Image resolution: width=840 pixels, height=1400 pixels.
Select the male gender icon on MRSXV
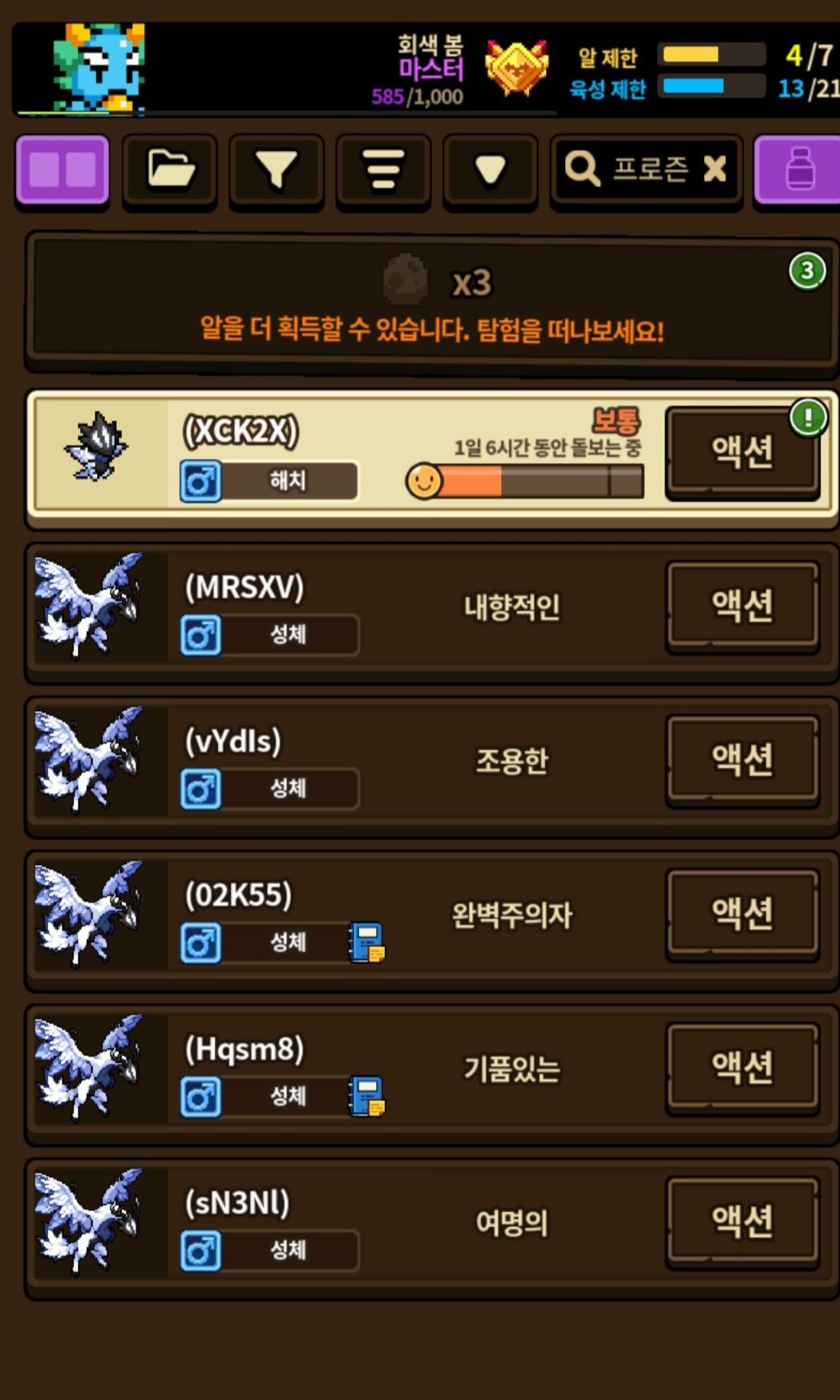[x=200, y=635]
